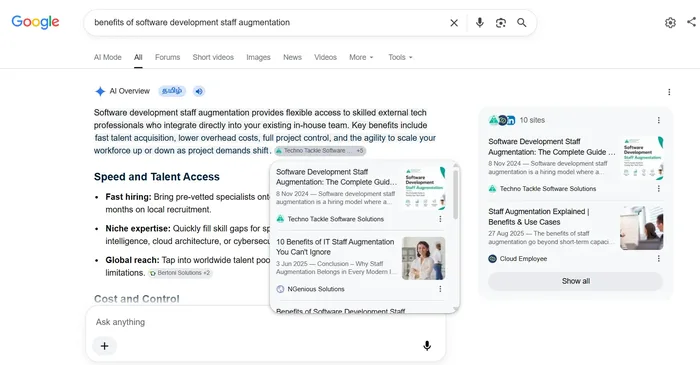Click the plus button in Ask anything
Screen dimensions: 700x365
click(104, 346)
